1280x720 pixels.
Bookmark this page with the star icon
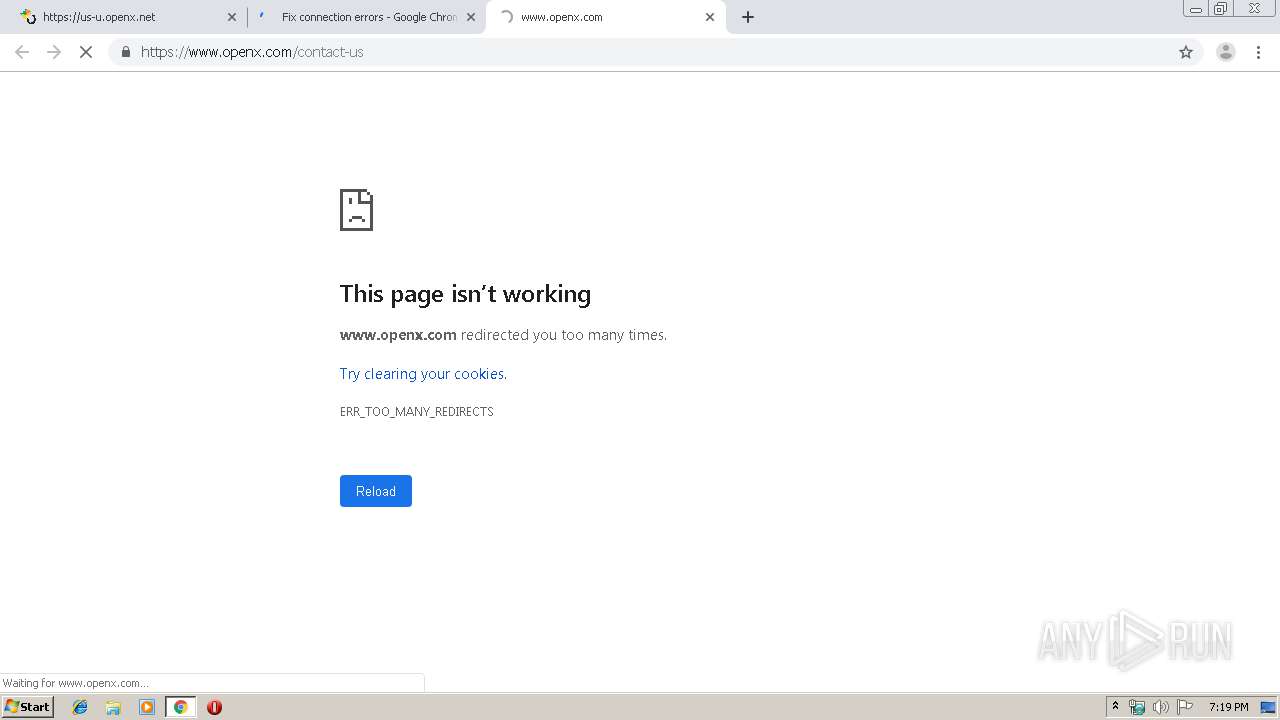(1186, 52)
